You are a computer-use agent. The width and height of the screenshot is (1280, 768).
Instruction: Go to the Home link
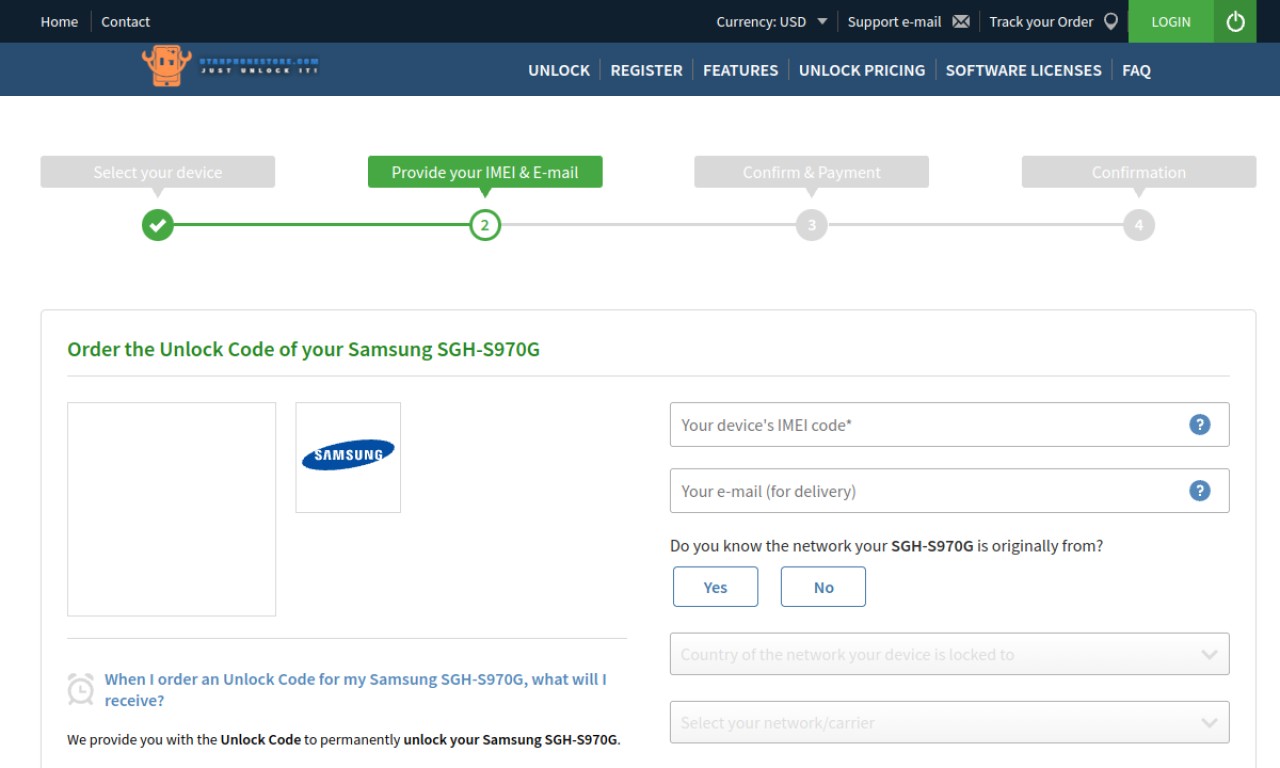[x=59, y=21]
